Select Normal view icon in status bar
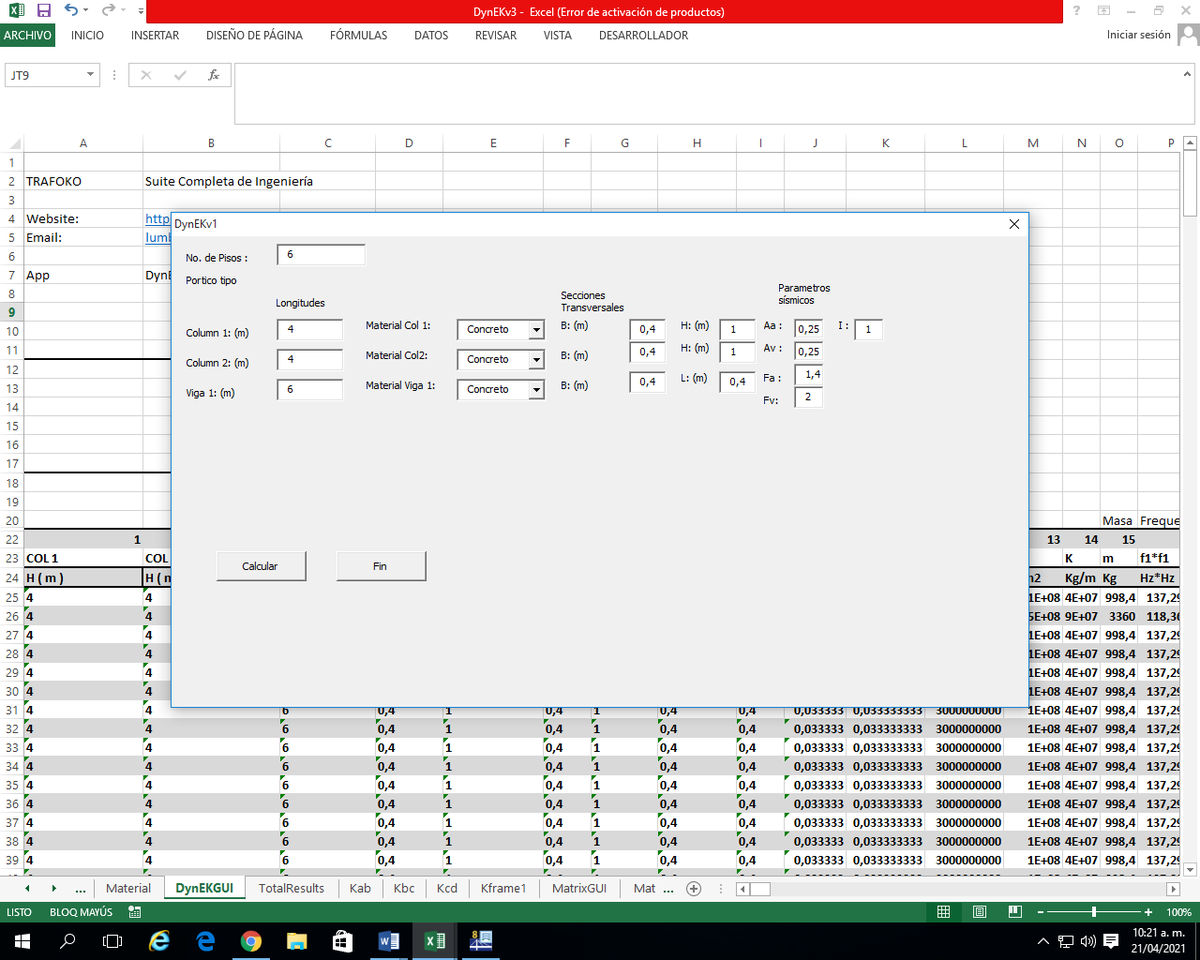Image resolution: width=1200 pixels, height=960 pixels. (944, 912)
